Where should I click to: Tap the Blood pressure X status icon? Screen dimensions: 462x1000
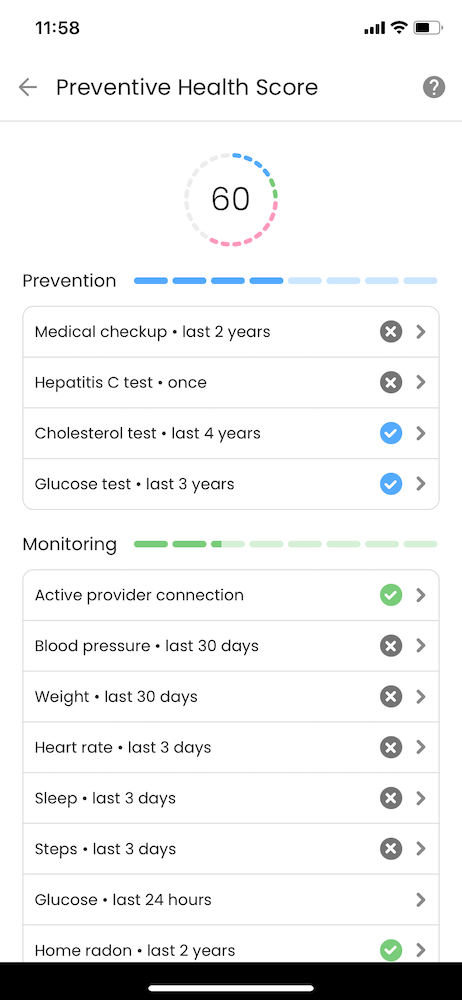coord(391,646)
